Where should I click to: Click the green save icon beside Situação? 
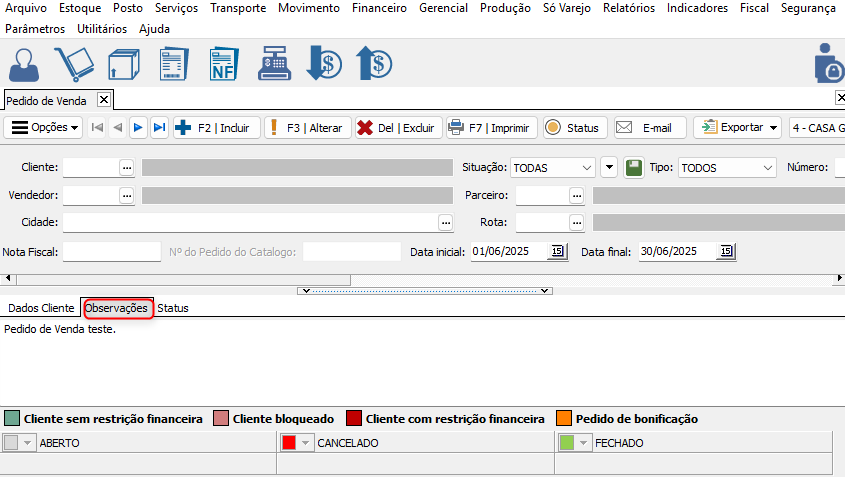pyautogui.click(x=634, y=168)
